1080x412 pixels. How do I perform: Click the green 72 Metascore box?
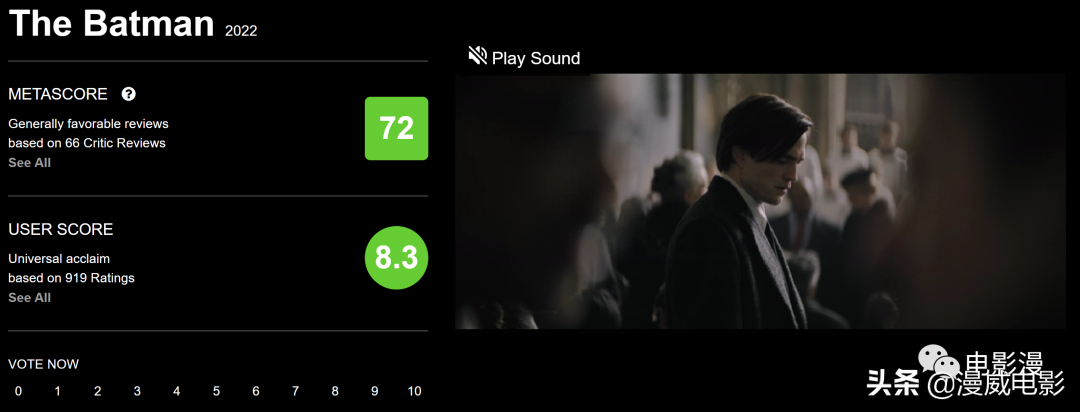(x=396, y=128)
